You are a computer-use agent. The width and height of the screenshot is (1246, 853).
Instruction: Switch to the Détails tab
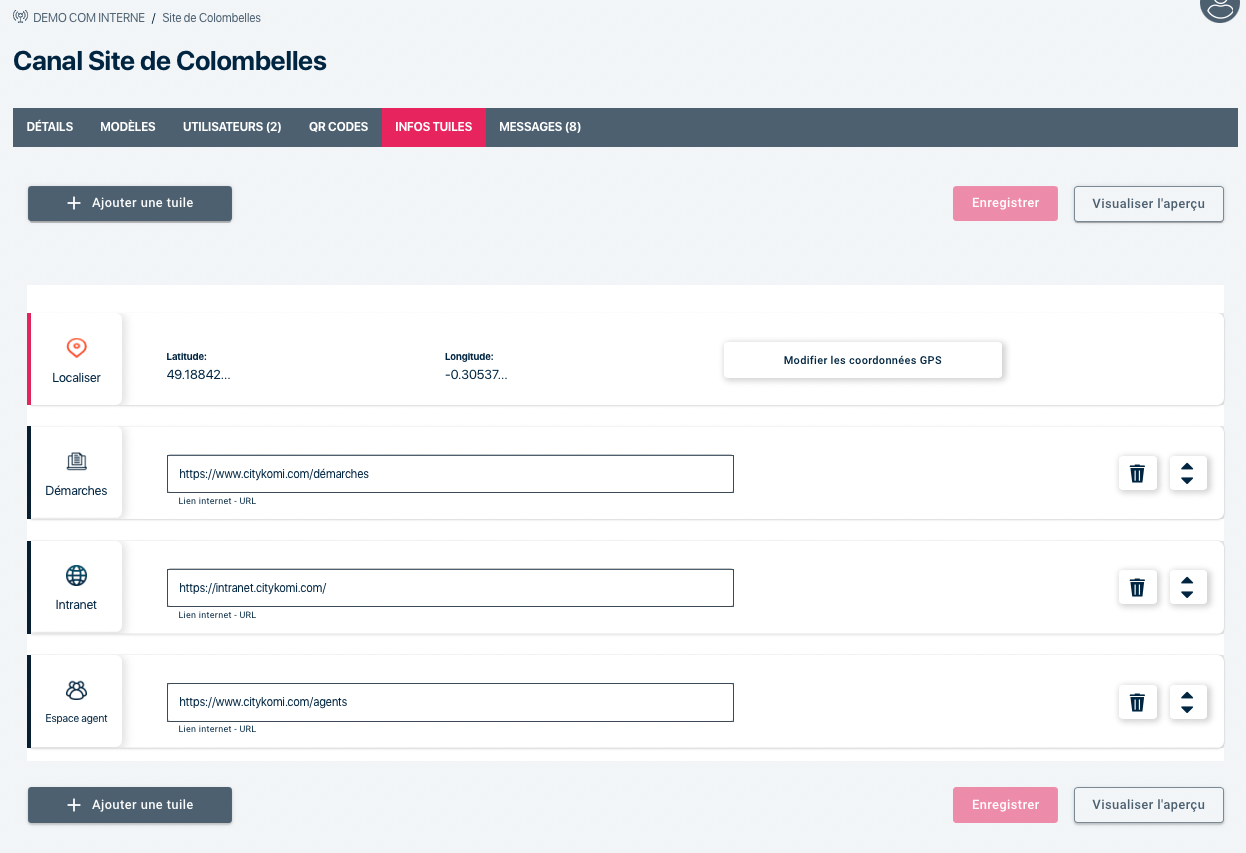[50, 127]
